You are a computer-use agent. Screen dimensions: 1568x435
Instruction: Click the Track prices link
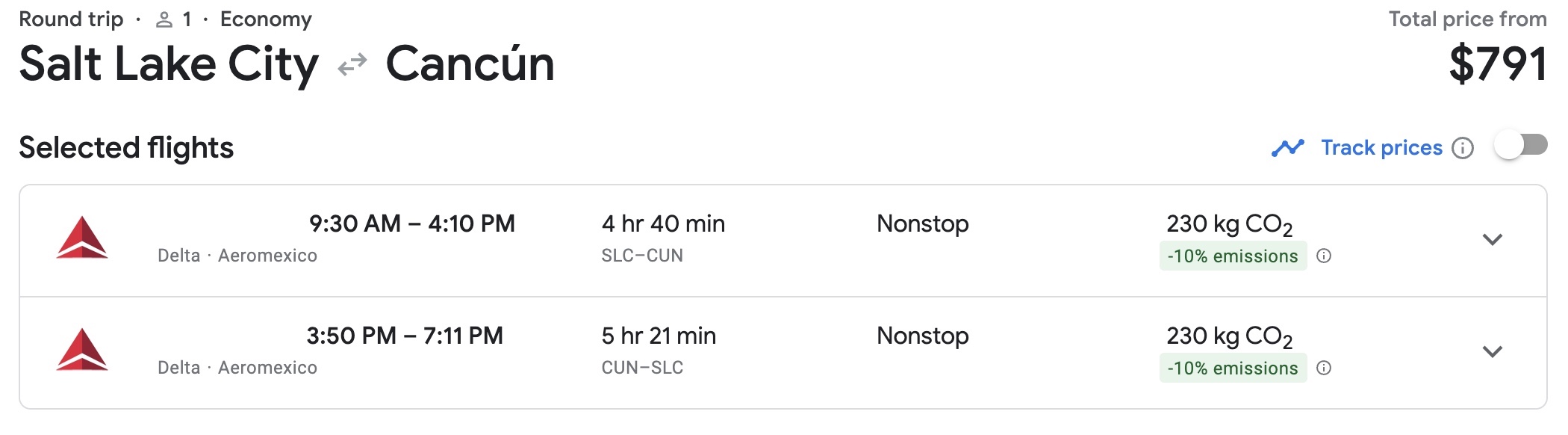pos(1381,148)
